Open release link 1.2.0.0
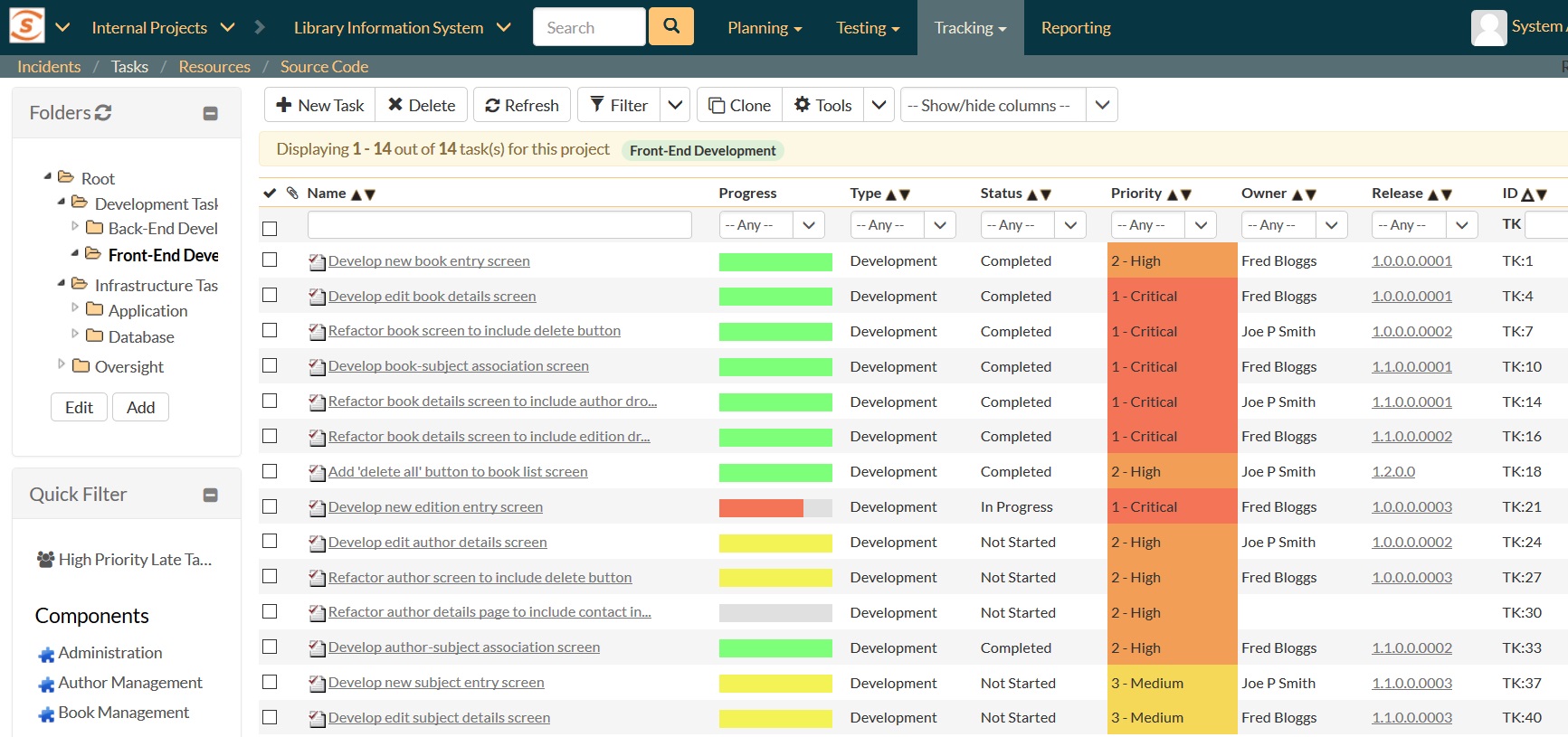 pos(1392,471)
